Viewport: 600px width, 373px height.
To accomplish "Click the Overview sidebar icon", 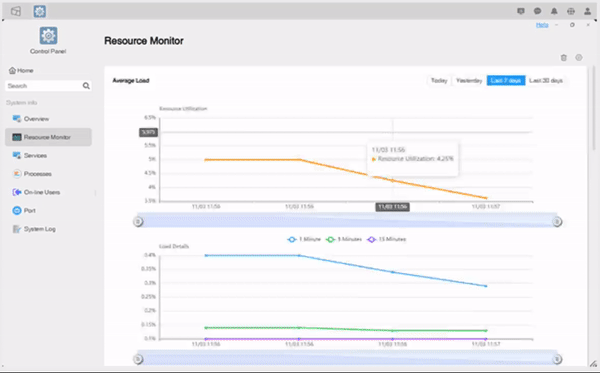I will click(x=16, y=119).
